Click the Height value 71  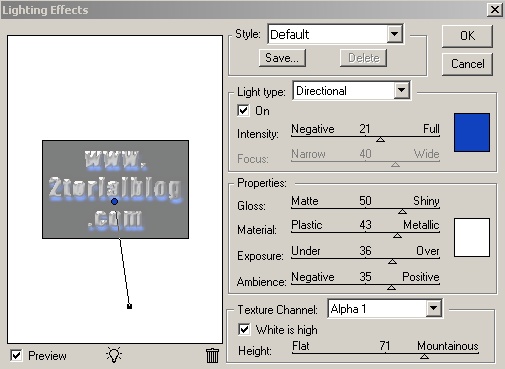coord(384,346)
